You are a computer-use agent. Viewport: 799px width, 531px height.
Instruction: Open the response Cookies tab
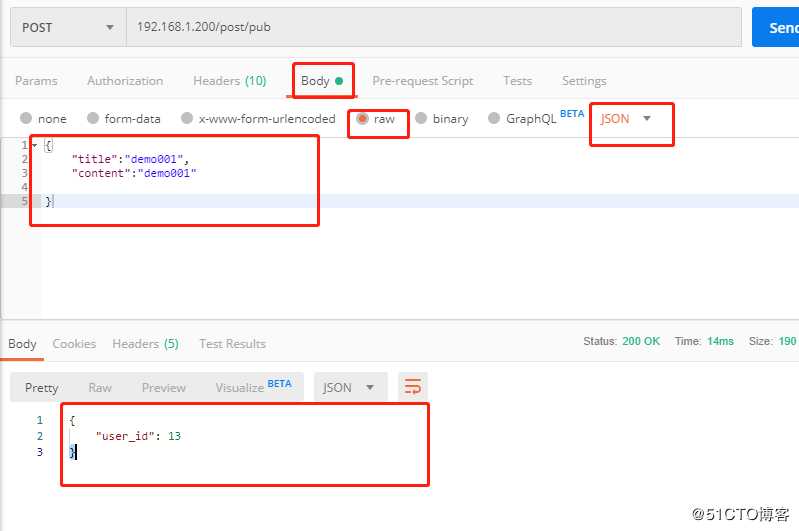click(x=74, y=344)
